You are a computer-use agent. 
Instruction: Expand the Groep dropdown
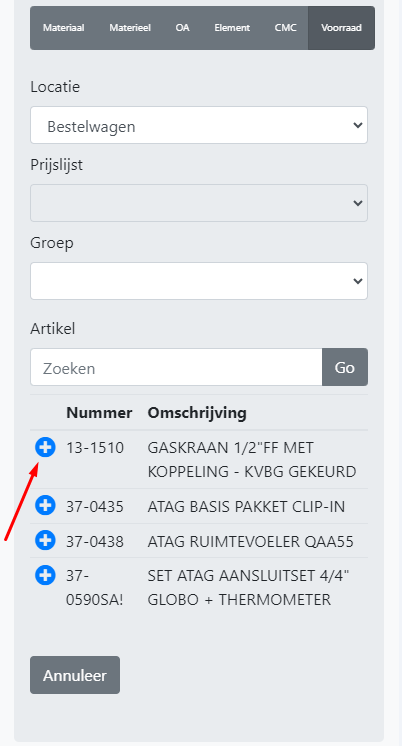pyautogui.click(x=199, y=281)
